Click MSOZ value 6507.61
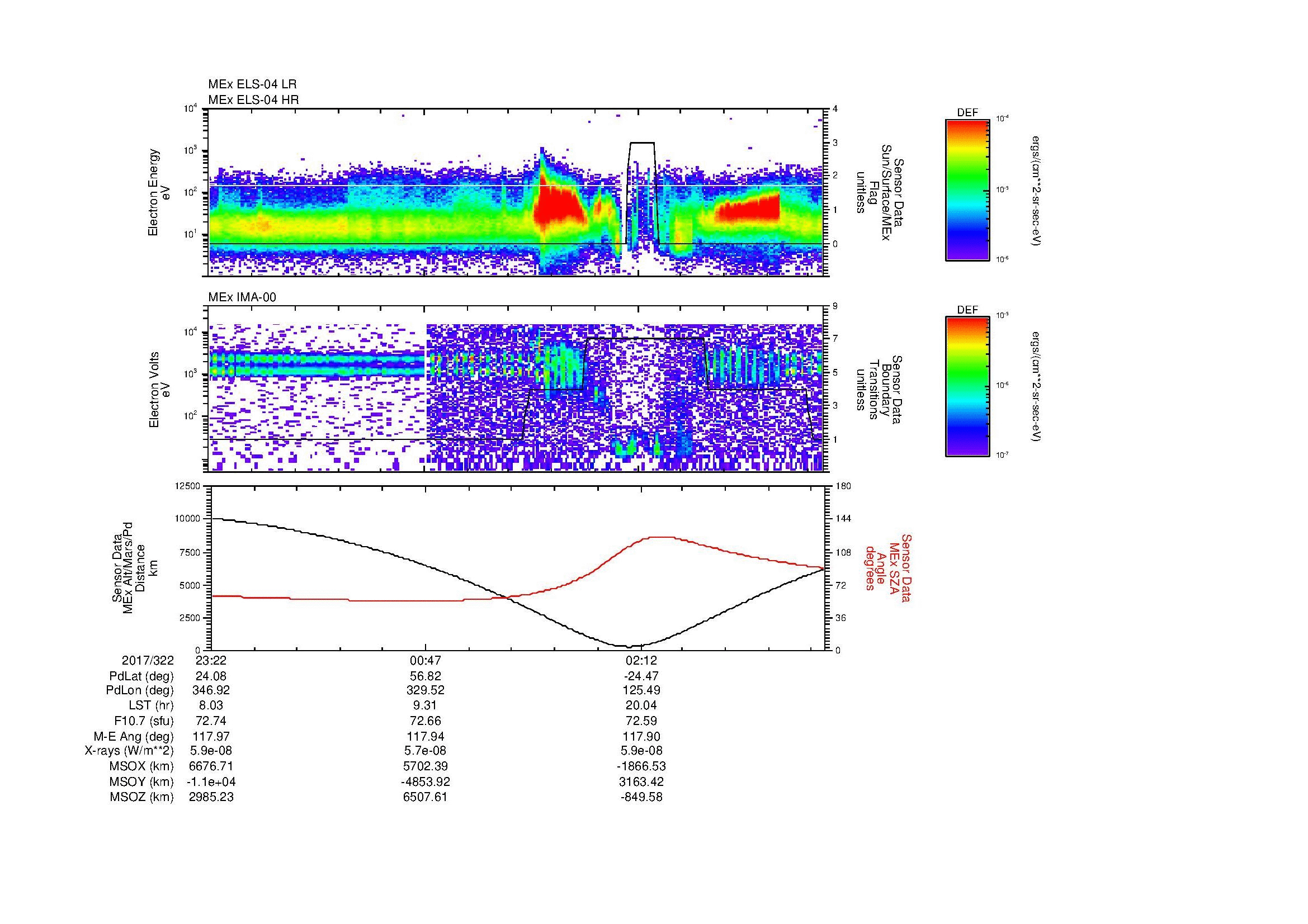Viewport: 1308px width, 924px height. pyautogui.click(x=426, y=797)
